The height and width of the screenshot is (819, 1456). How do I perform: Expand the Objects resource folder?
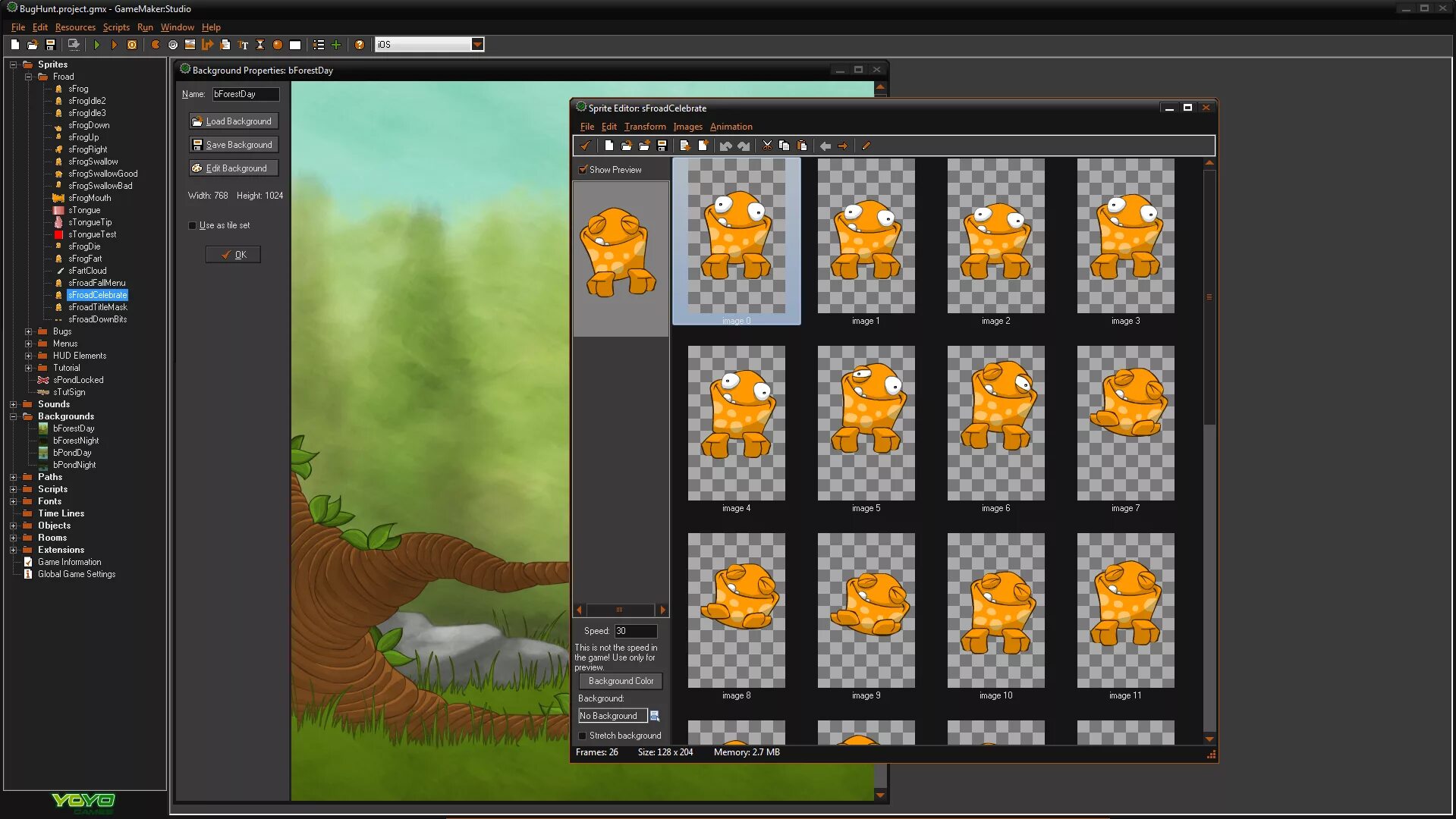(x=13, y=526)
